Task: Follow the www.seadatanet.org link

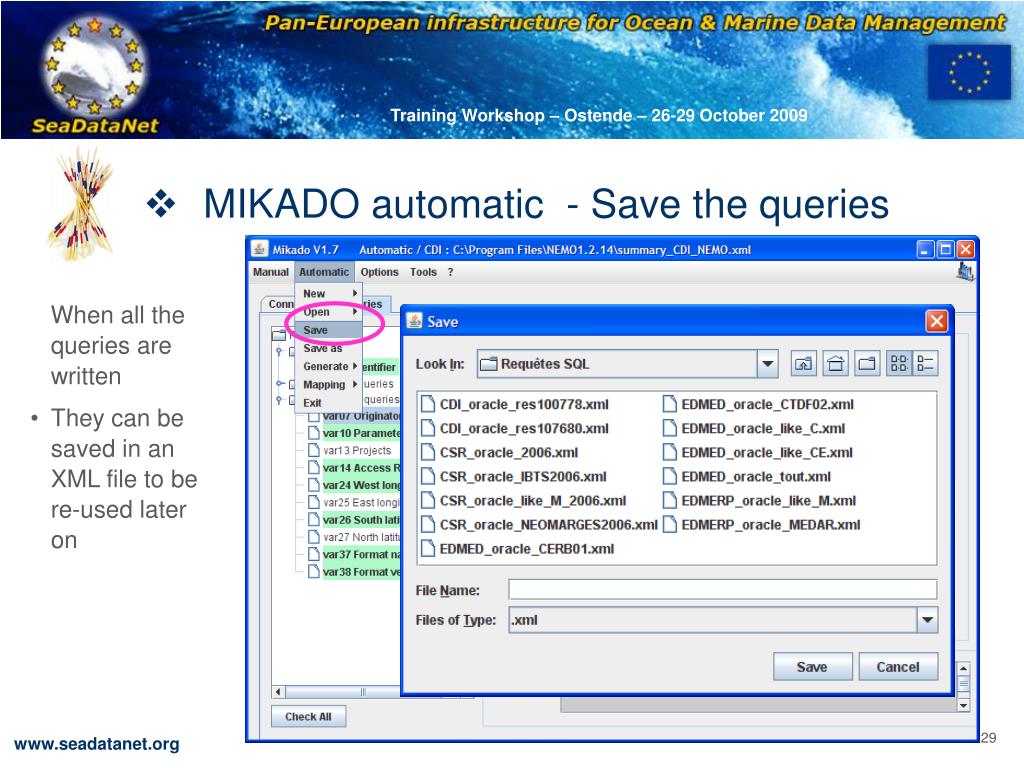Action: pyautogui.click(x=97, y=744)
